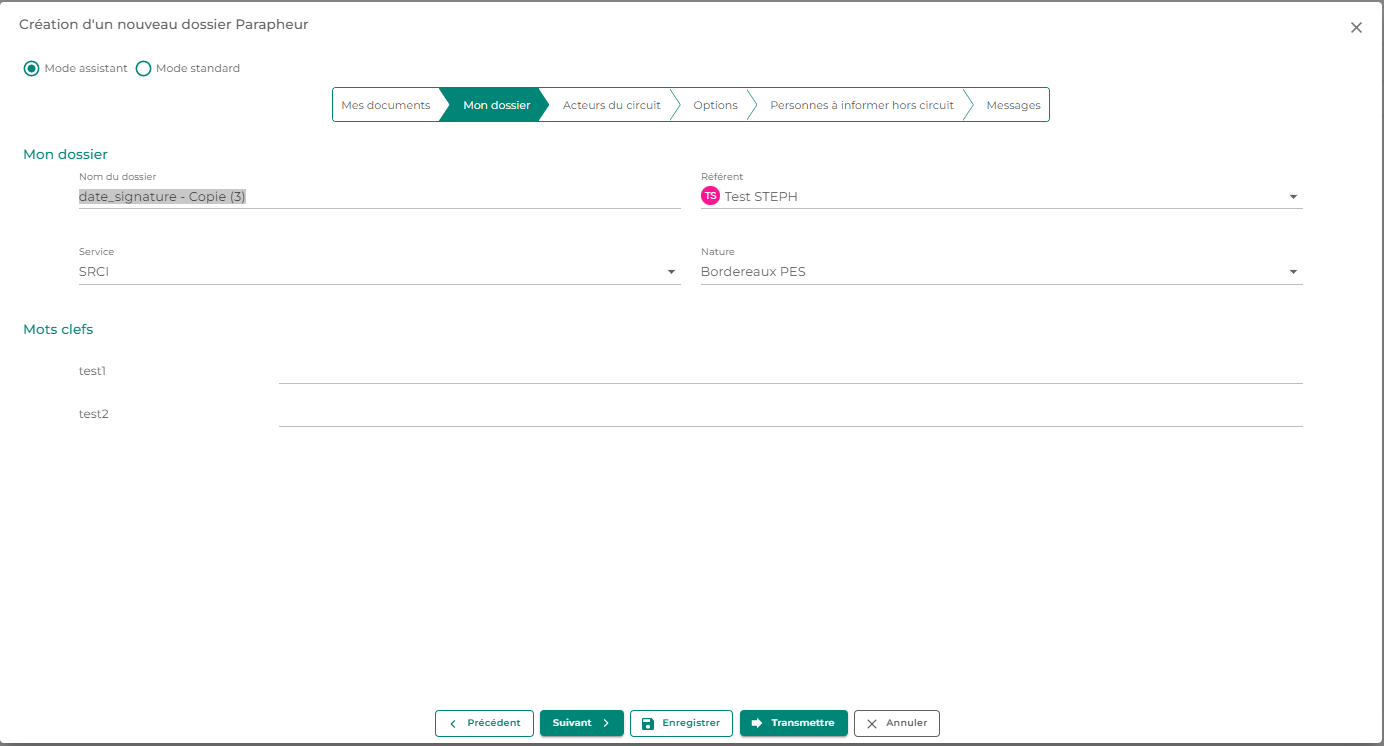Click the Mon dossier section heading
The width and height of the screenshot is (1384, 746).
tap(65, 155)
